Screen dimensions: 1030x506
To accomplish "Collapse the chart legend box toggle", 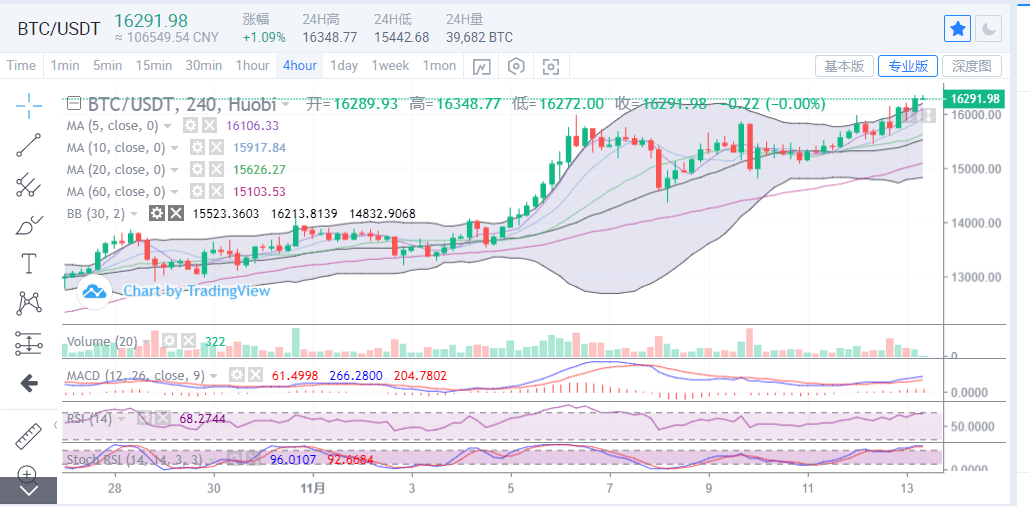I will tap(74, 104).
